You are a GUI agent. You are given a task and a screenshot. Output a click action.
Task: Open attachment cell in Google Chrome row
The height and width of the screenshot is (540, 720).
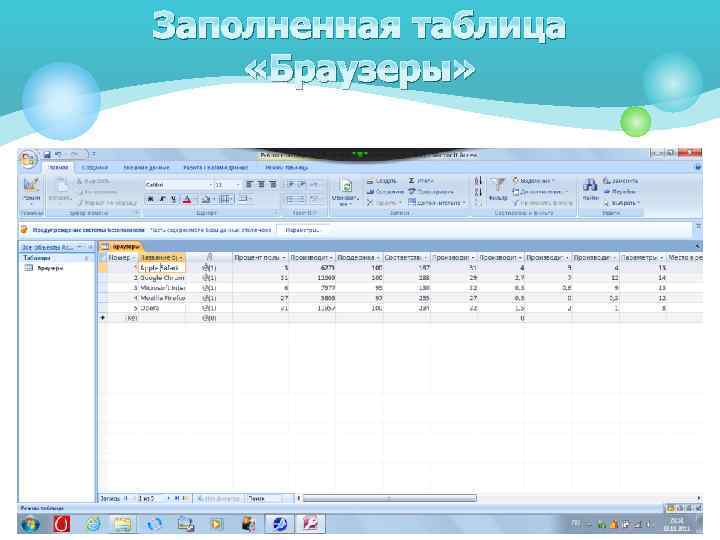tap(209, 278)
